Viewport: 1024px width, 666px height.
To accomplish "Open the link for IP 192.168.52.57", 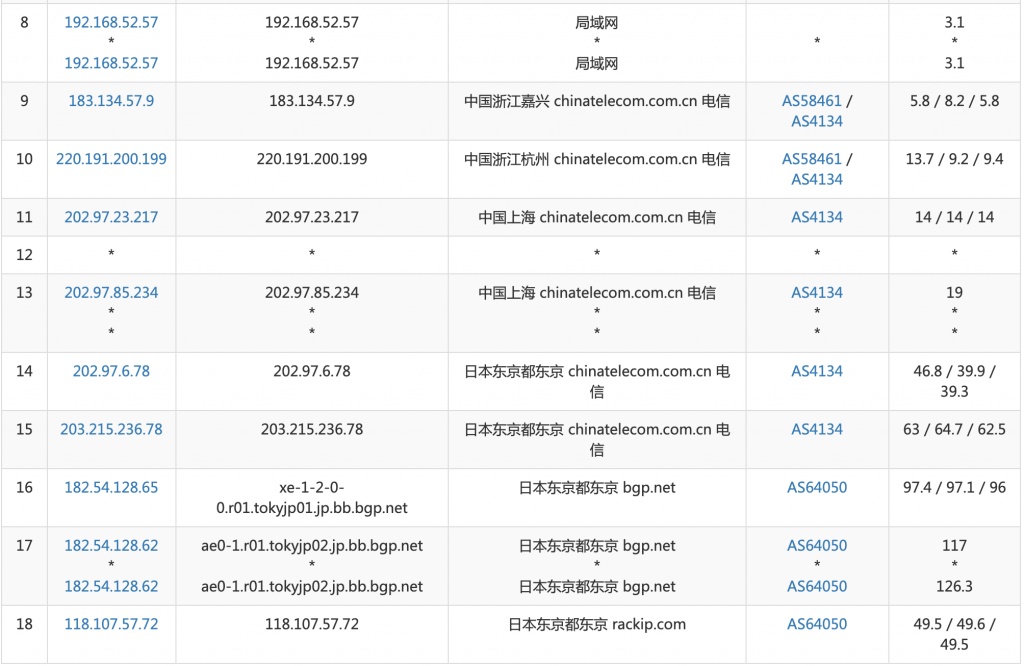I will pos(111,22).
